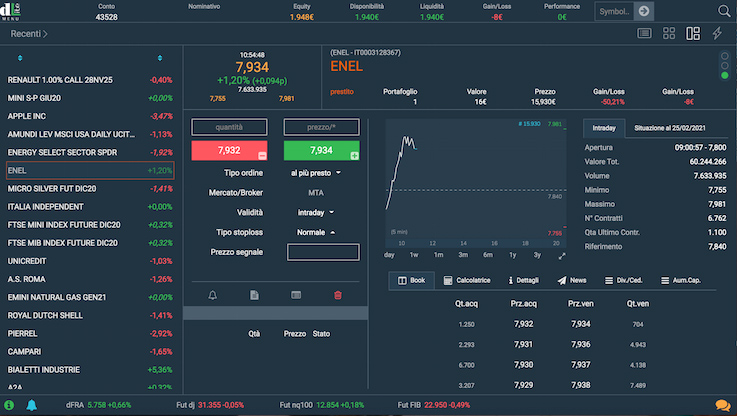Sort watchlist by change arrows
737x416 pixels.
coord(160,58)
